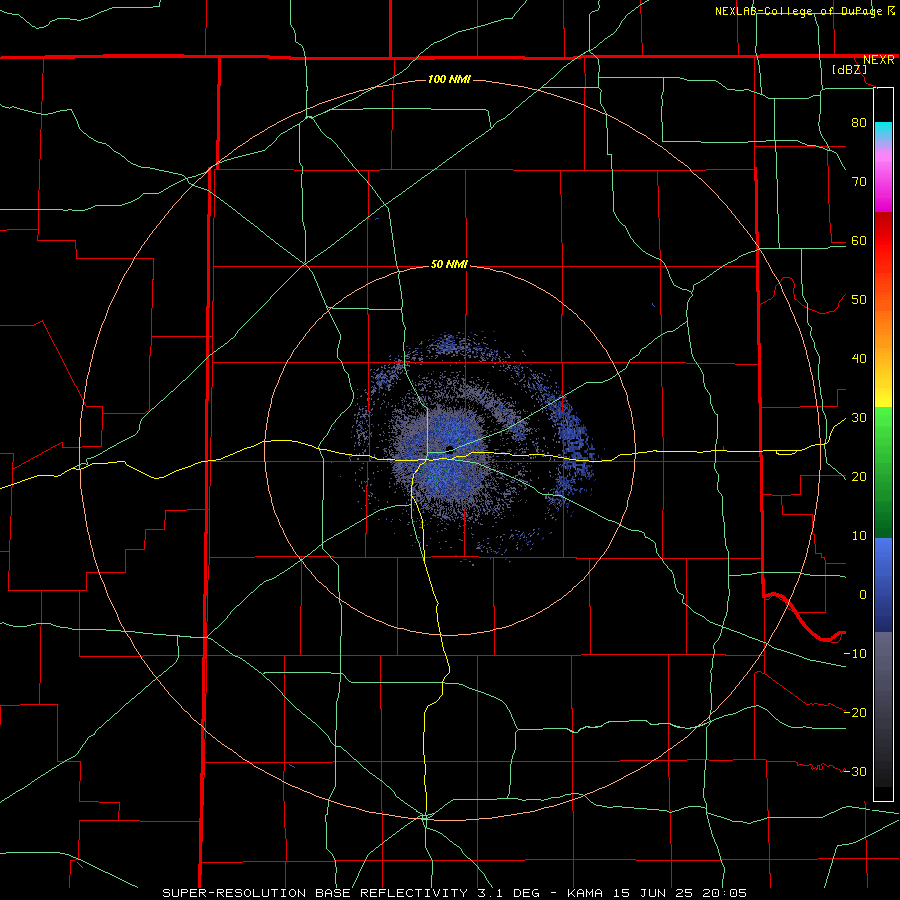
Task: Click the 40 value on the dBZ scale
Action: [x=859, y=358]
